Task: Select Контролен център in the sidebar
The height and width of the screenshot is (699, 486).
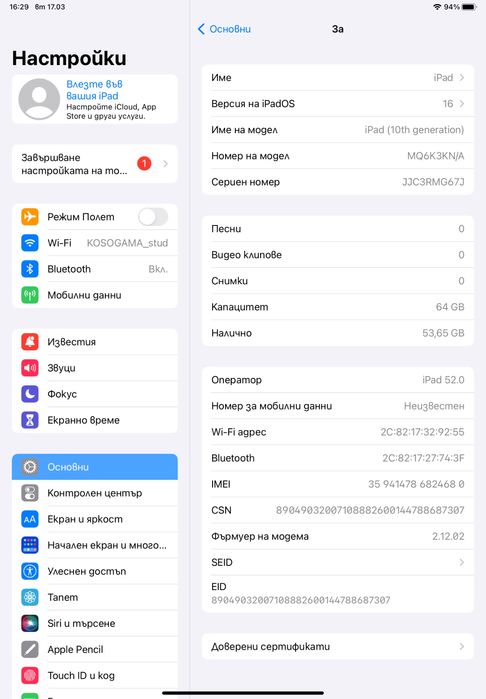Action: point(95,493)
